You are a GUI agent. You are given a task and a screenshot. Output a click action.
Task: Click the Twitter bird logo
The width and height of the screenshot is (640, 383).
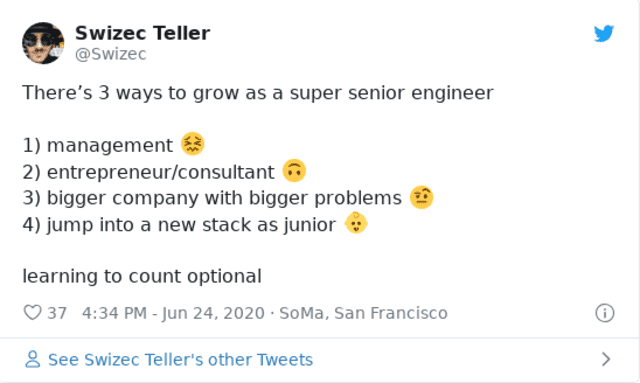point(604,33)
